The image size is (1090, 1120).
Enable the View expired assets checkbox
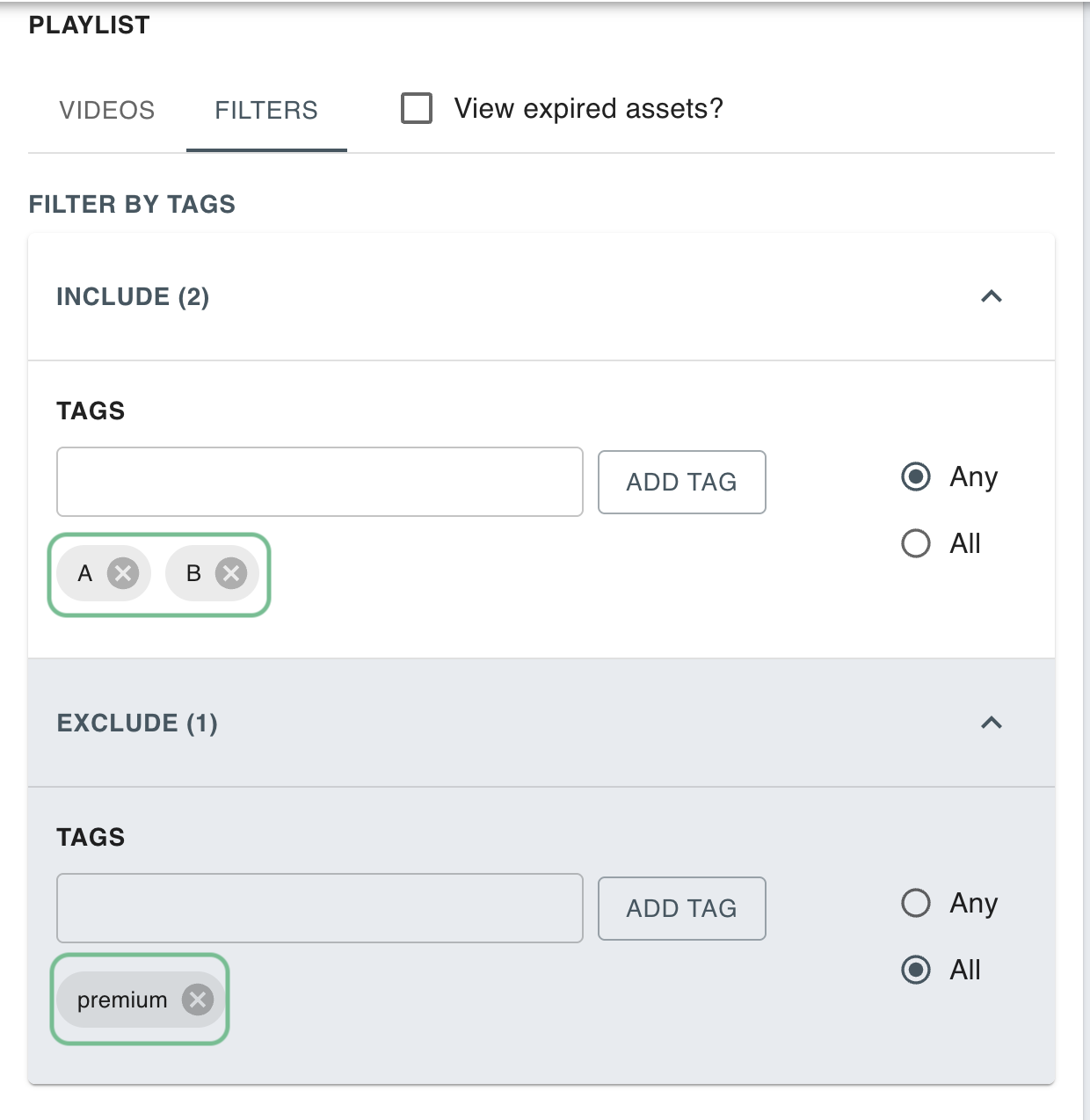click(x=417, y=108)
